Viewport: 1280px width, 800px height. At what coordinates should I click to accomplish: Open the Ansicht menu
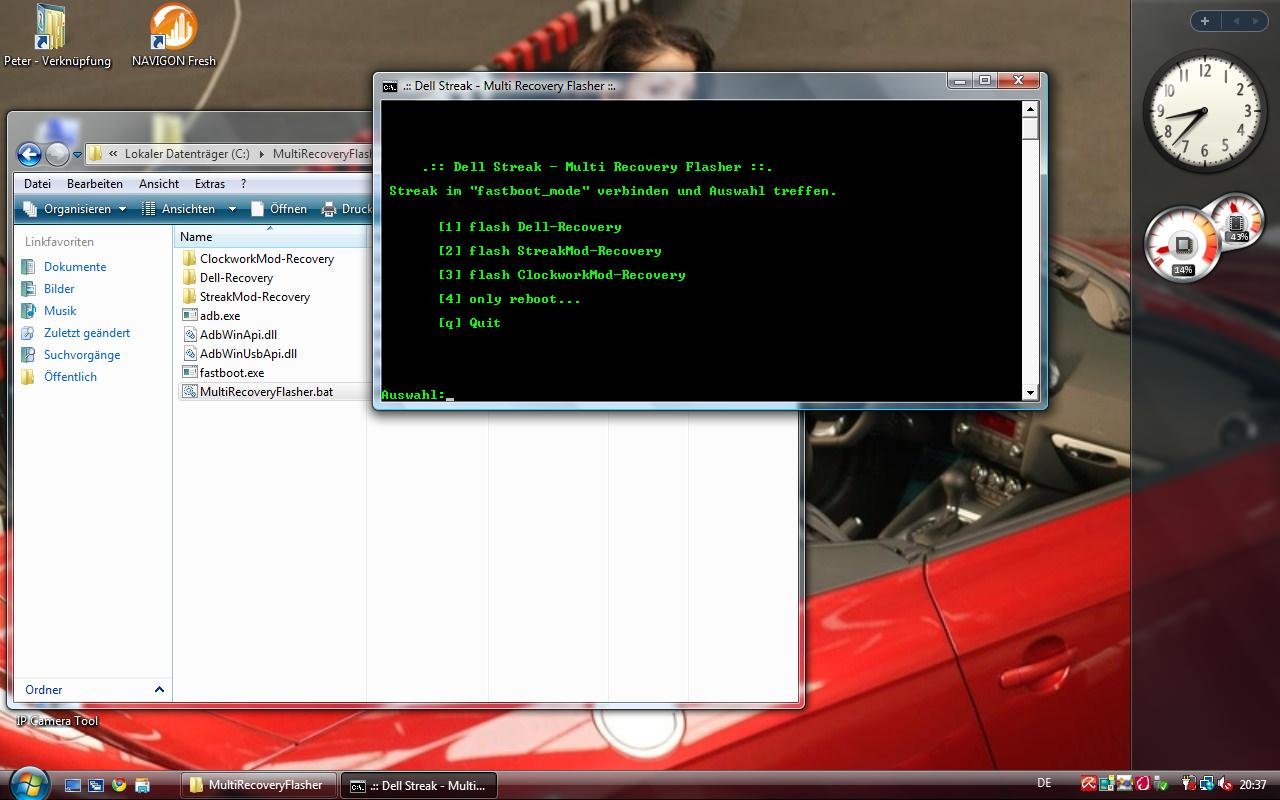(x=159, y=184)
